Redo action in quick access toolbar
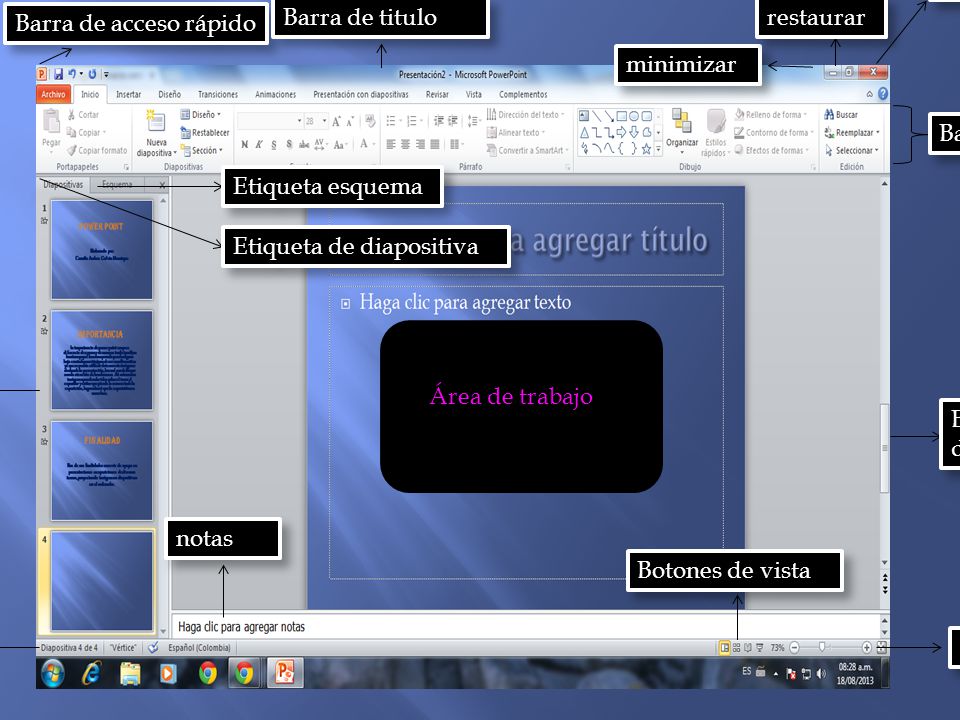This screenshot has height=720, width=960. pos(92,74)
